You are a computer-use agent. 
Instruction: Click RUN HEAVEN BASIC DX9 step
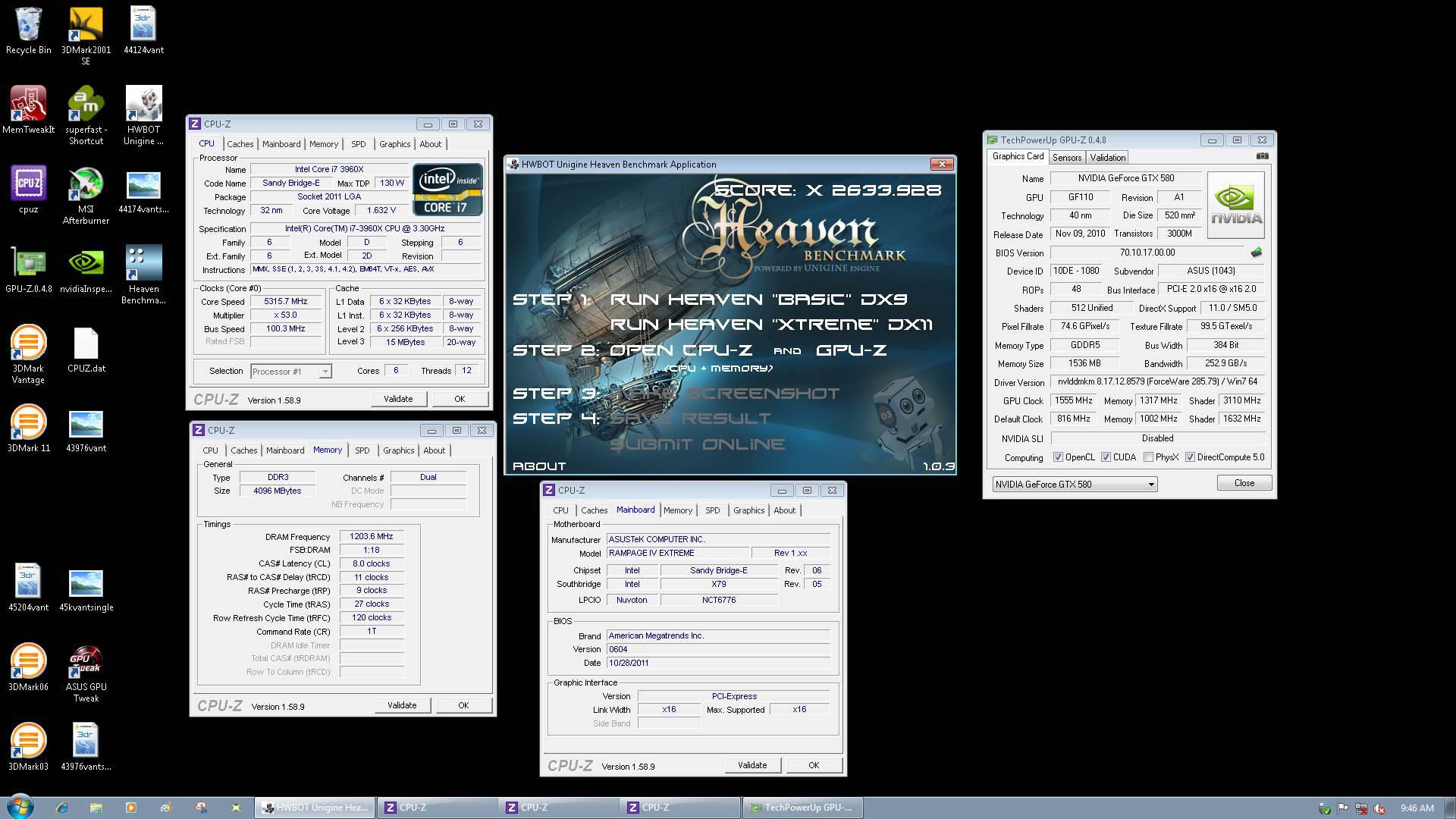tap(758, 300)
